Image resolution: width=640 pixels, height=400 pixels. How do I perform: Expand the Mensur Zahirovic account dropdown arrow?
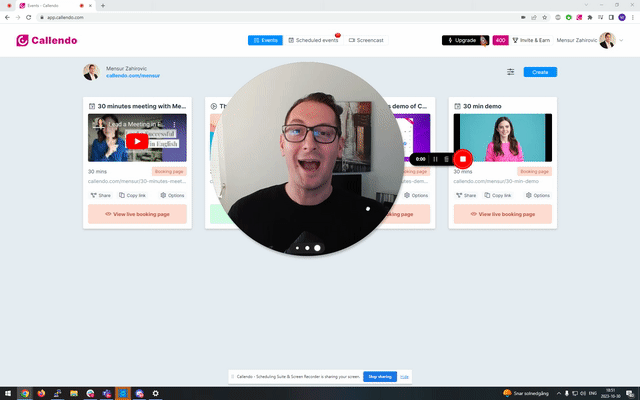621,40
